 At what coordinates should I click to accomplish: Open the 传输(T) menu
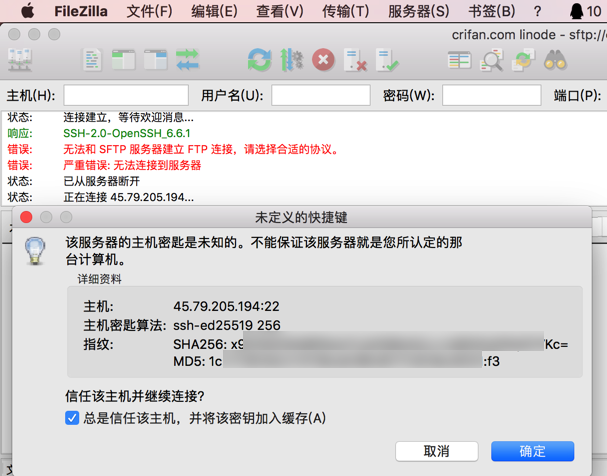click(346, 11)
